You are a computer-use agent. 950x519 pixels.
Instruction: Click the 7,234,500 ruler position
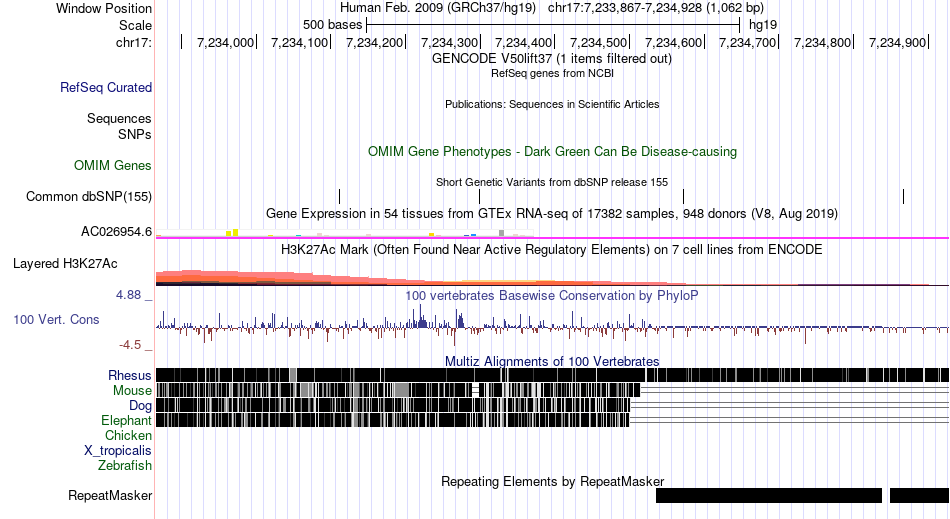(x=599, y=42)
